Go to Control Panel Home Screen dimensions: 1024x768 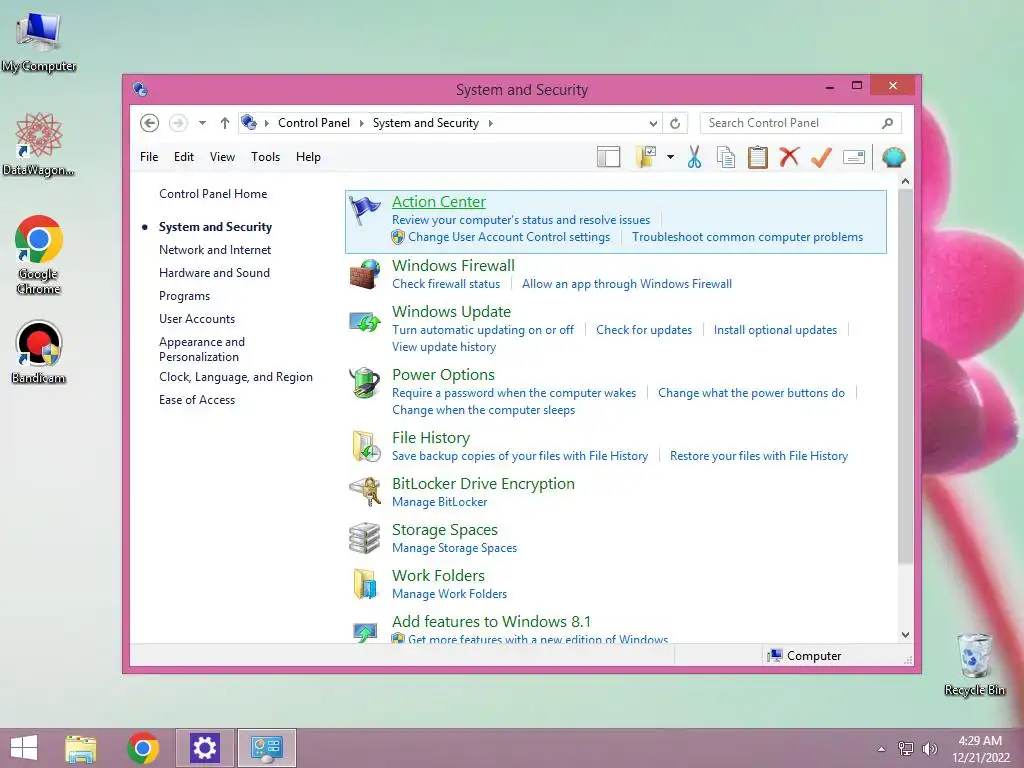pos(213,194)
